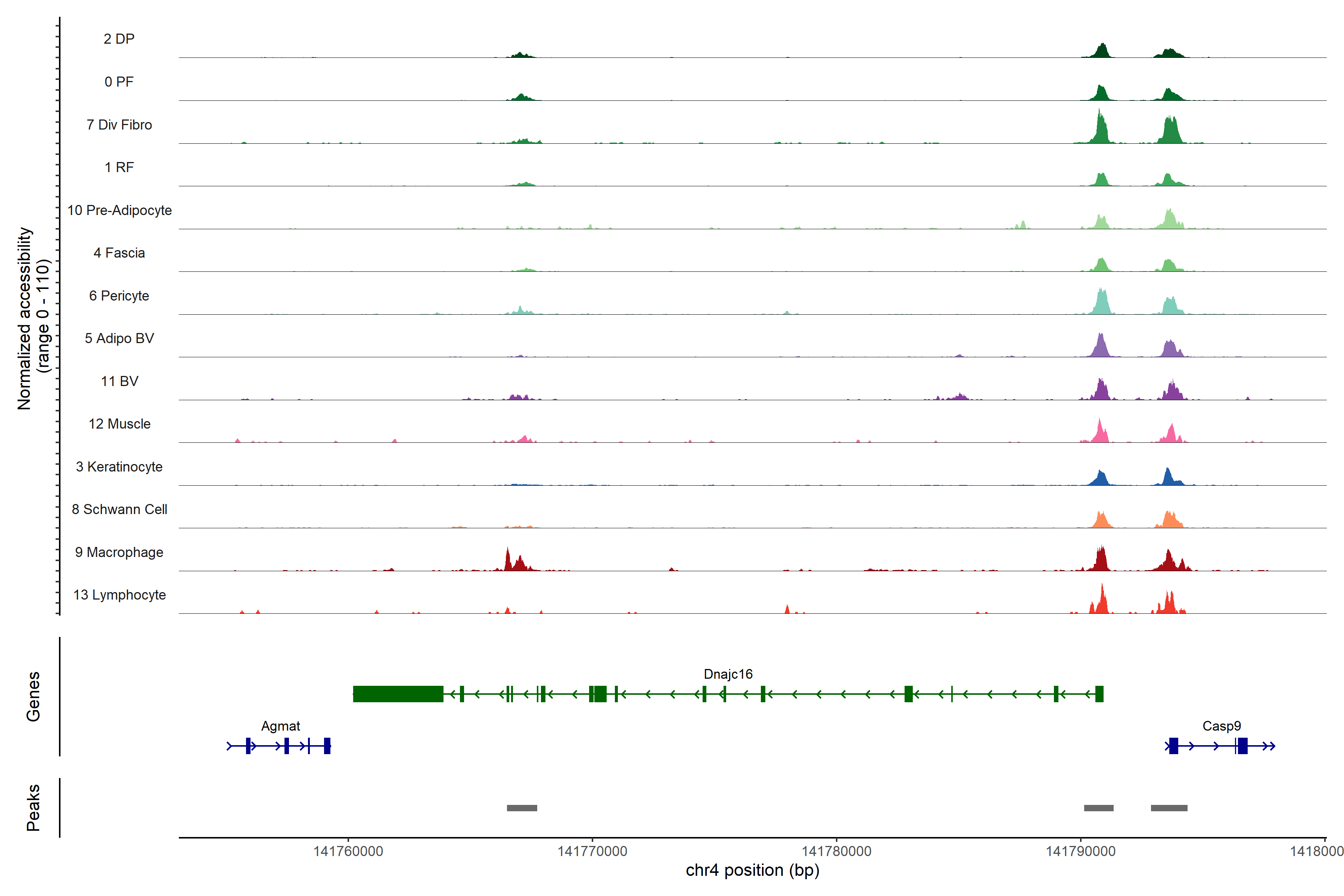
Task: Click the leftmost gray peak bar
Action: [x=522, y=808]
